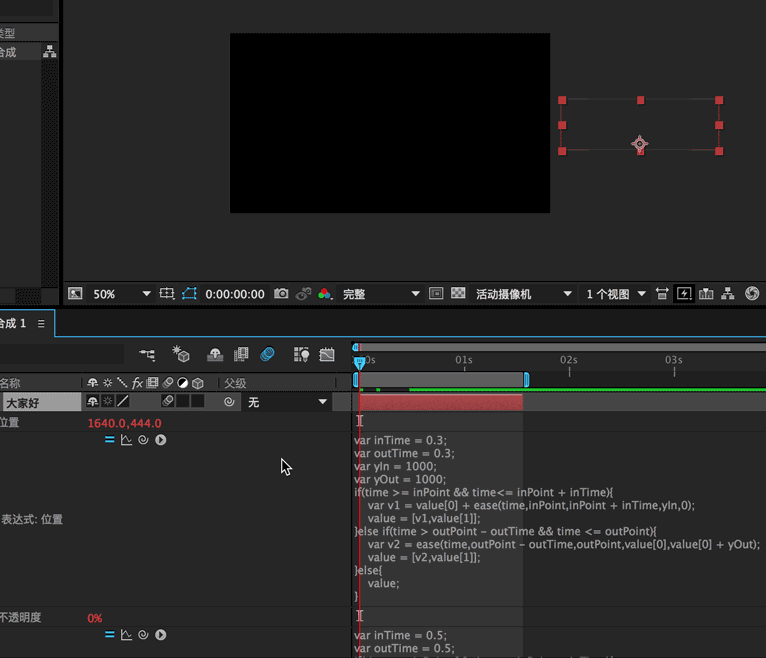This screenshot has height=658, width=766.
Task: Click the fx effects column header
Action: coord(137,383)
